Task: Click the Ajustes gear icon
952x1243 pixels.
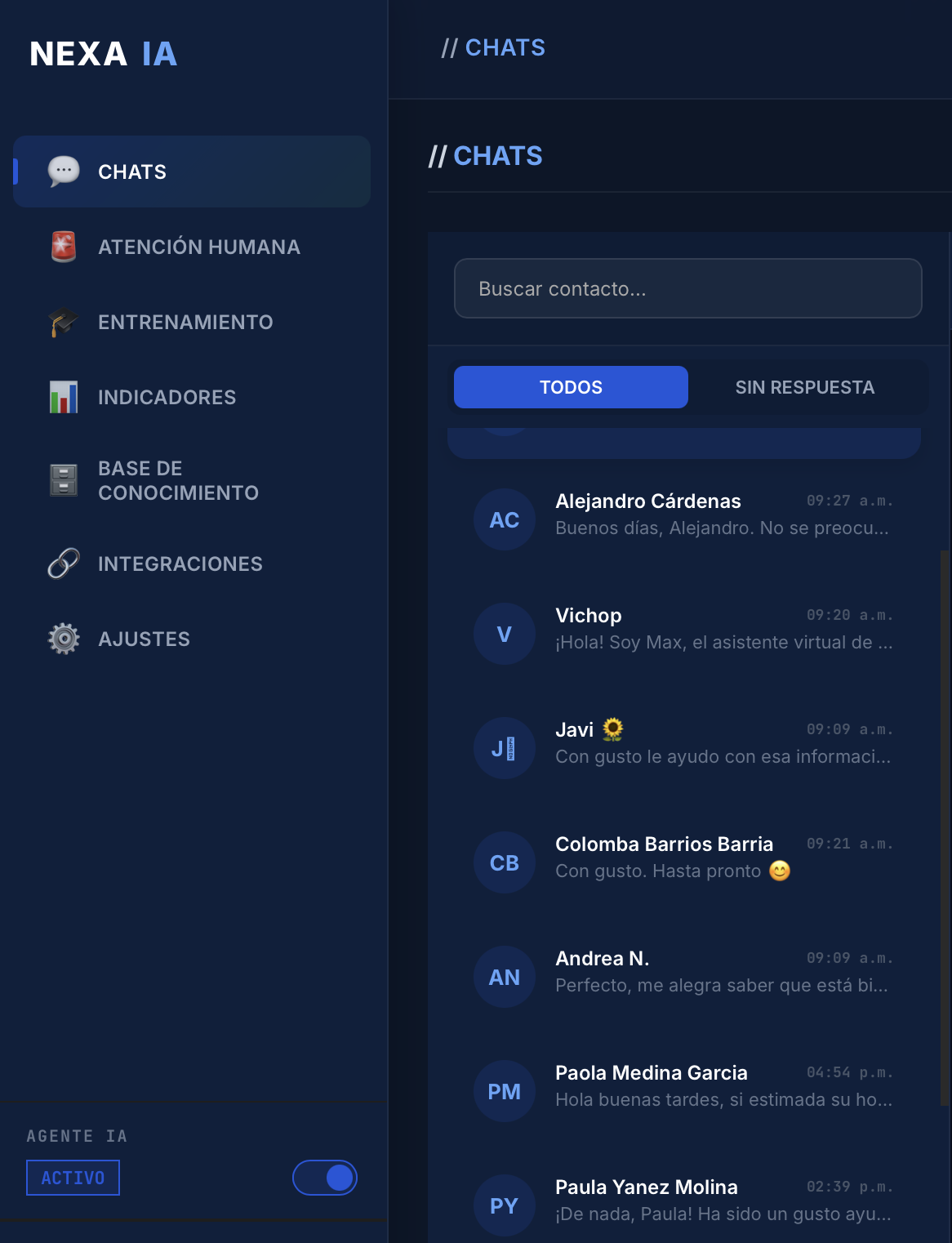Action: point(64,639)
